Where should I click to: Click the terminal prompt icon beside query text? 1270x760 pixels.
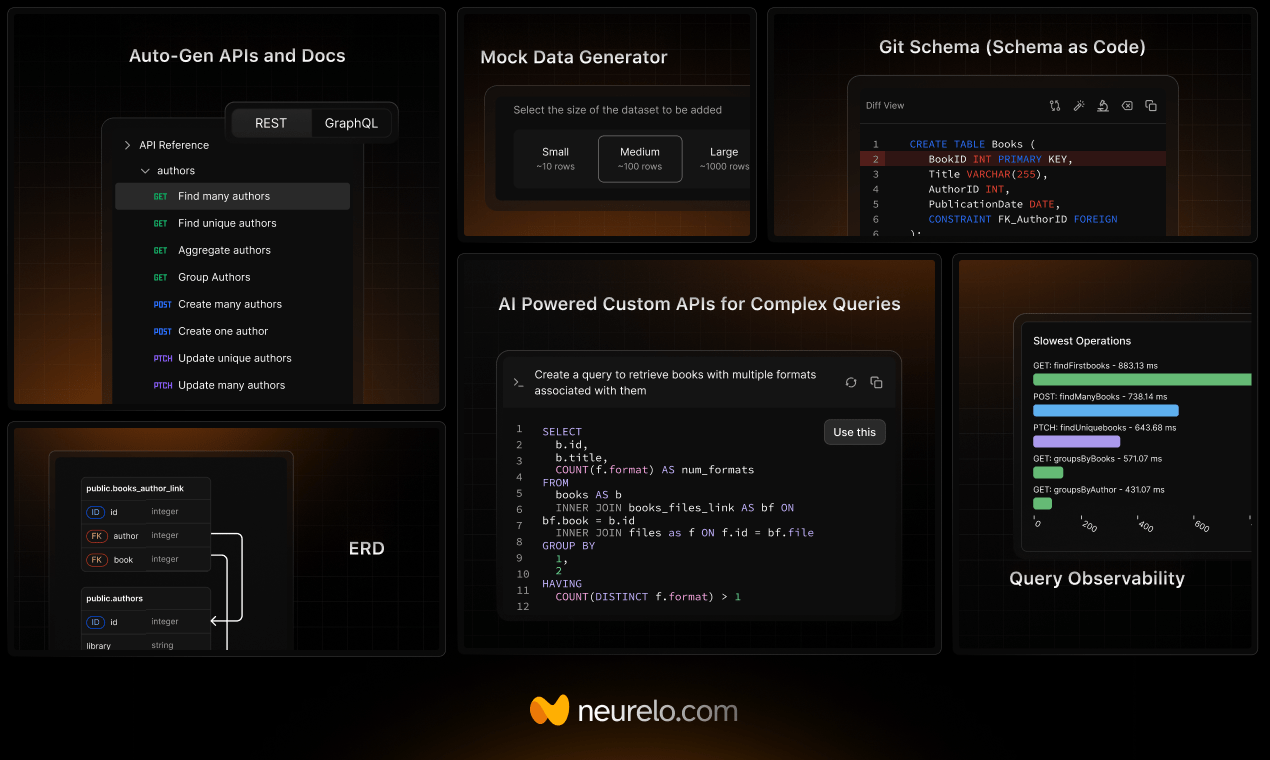pyautogui.click(x=518, y=382)
